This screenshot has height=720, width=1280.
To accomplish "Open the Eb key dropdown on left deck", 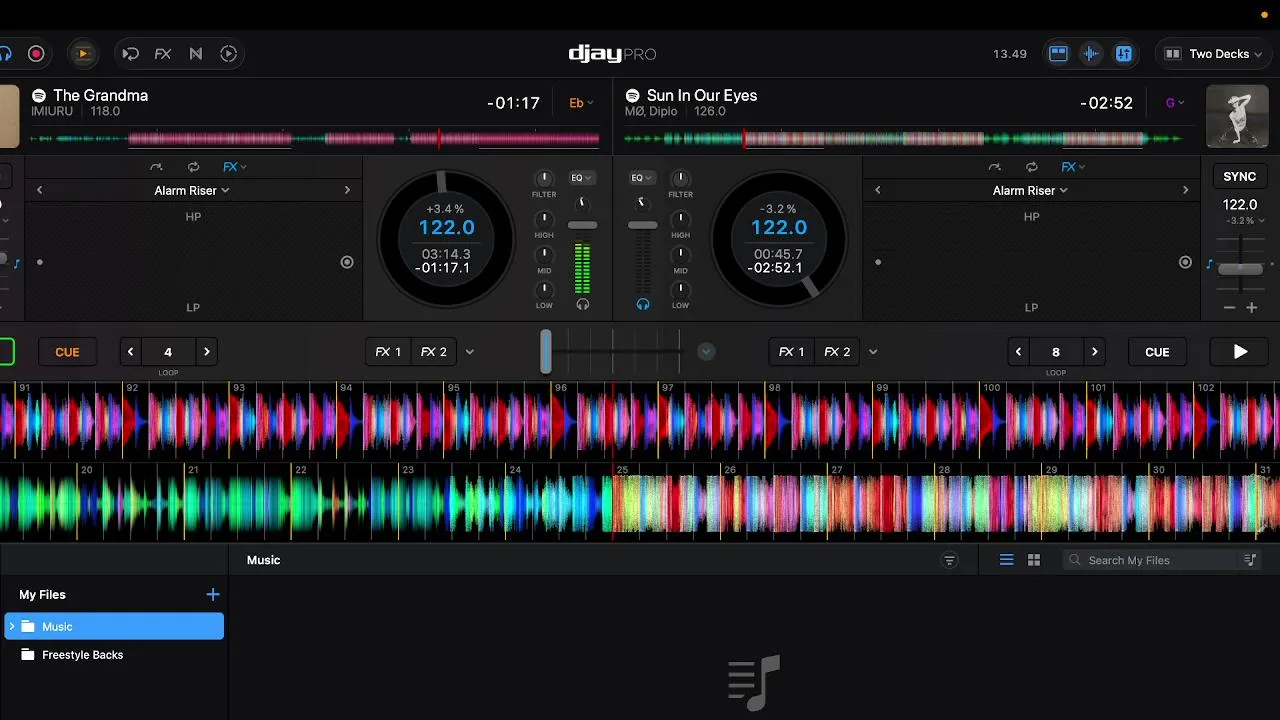I will pos(581,103).
